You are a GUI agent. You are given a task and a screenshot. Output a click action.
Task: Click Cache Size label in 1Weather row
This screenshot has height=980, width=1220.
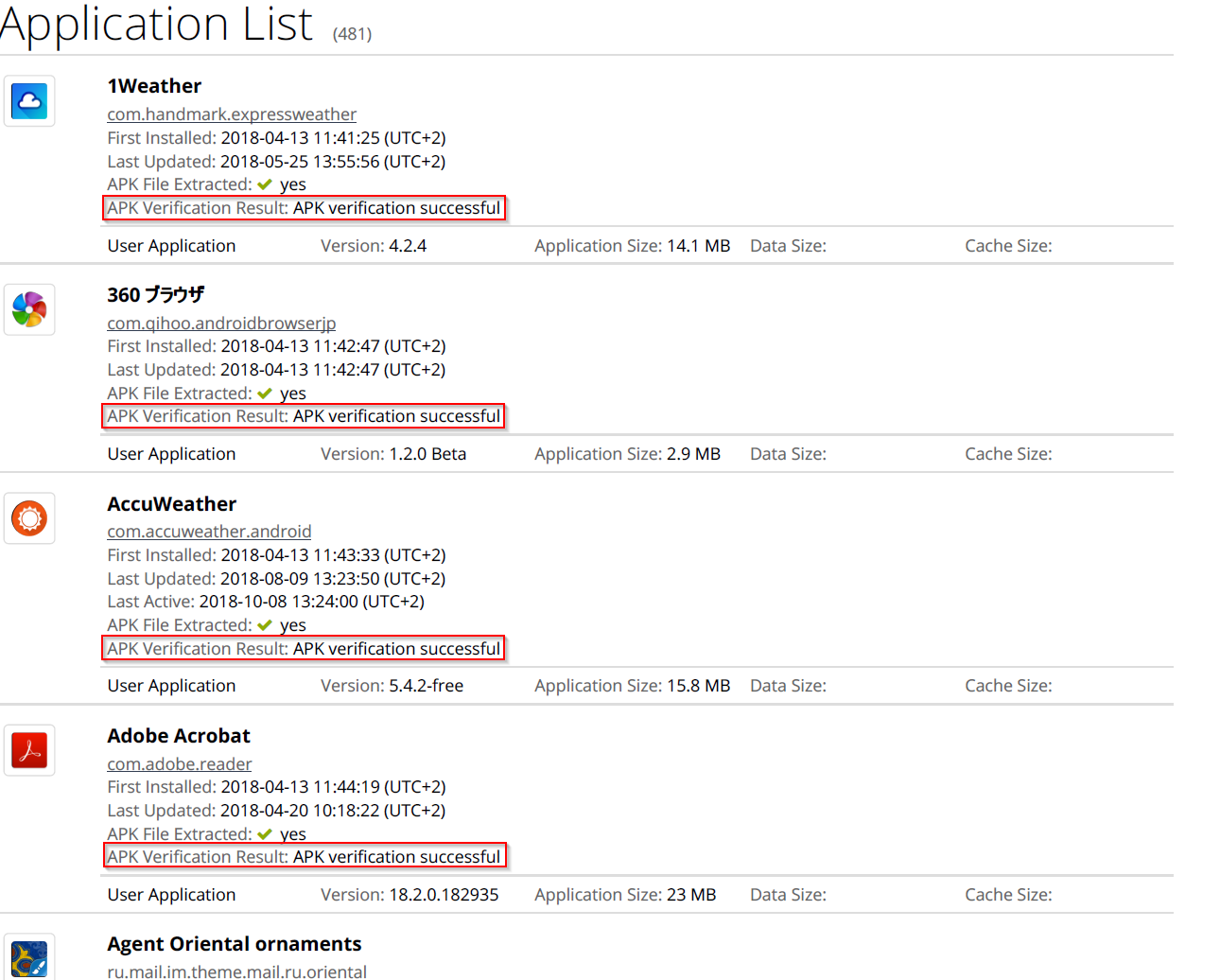point(1008,246)
